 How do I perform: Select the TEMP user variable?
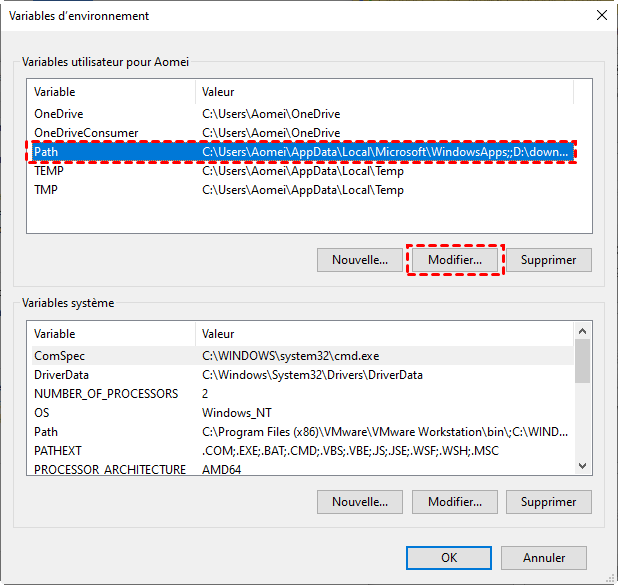(300, 171)
